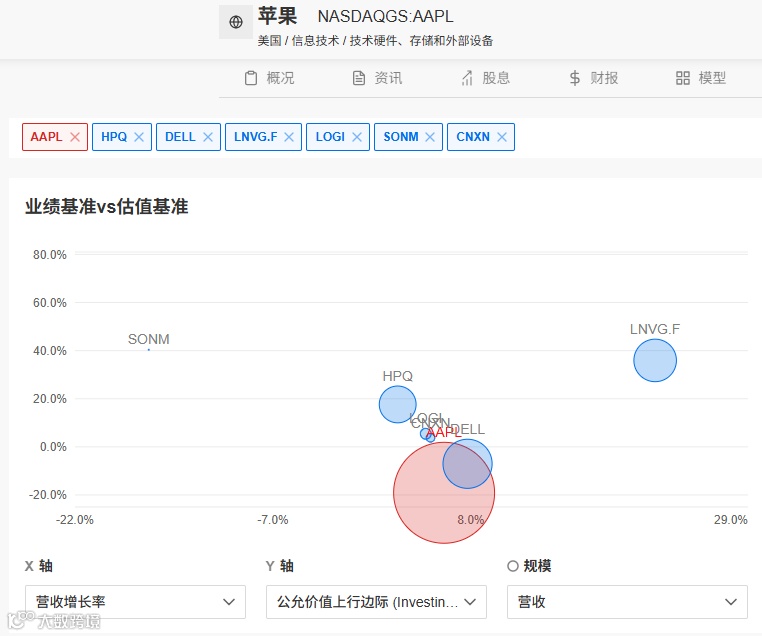762x636 pixels.
Task: Click the -22.0% x-axis label
Action: (75, 520)
